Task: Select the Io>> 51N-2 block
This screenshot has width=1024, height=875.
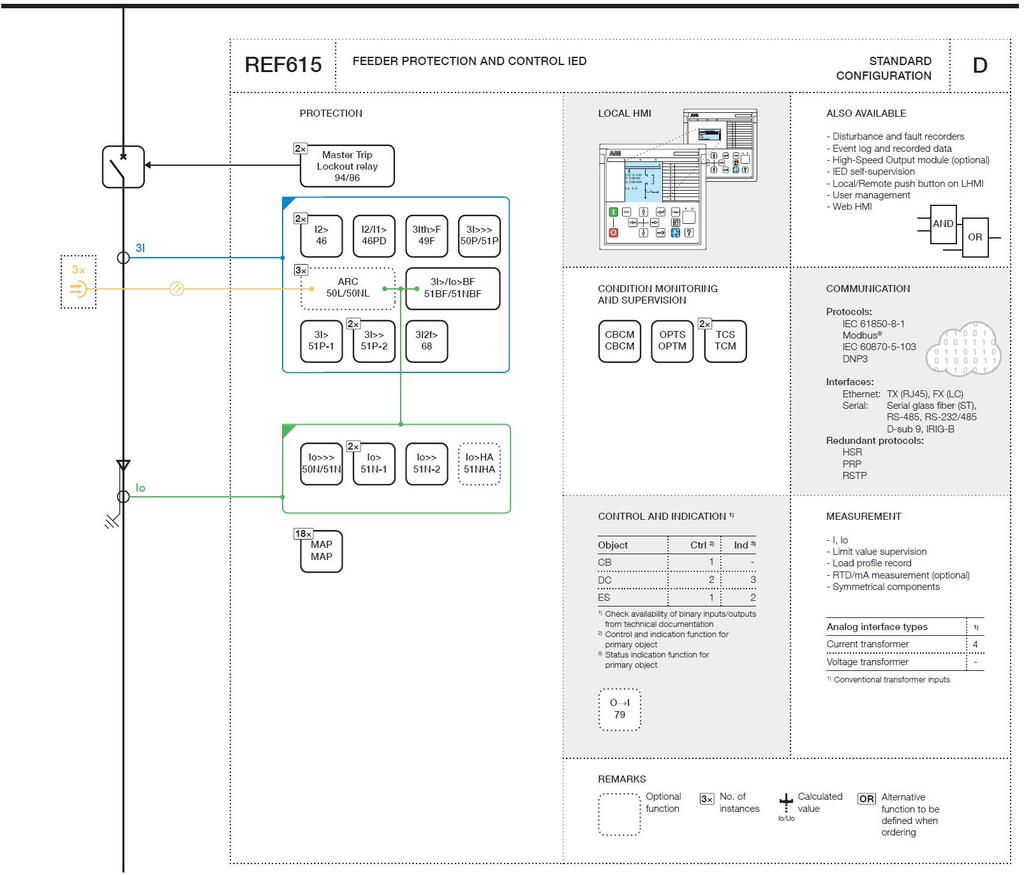Action: [426, 464]
